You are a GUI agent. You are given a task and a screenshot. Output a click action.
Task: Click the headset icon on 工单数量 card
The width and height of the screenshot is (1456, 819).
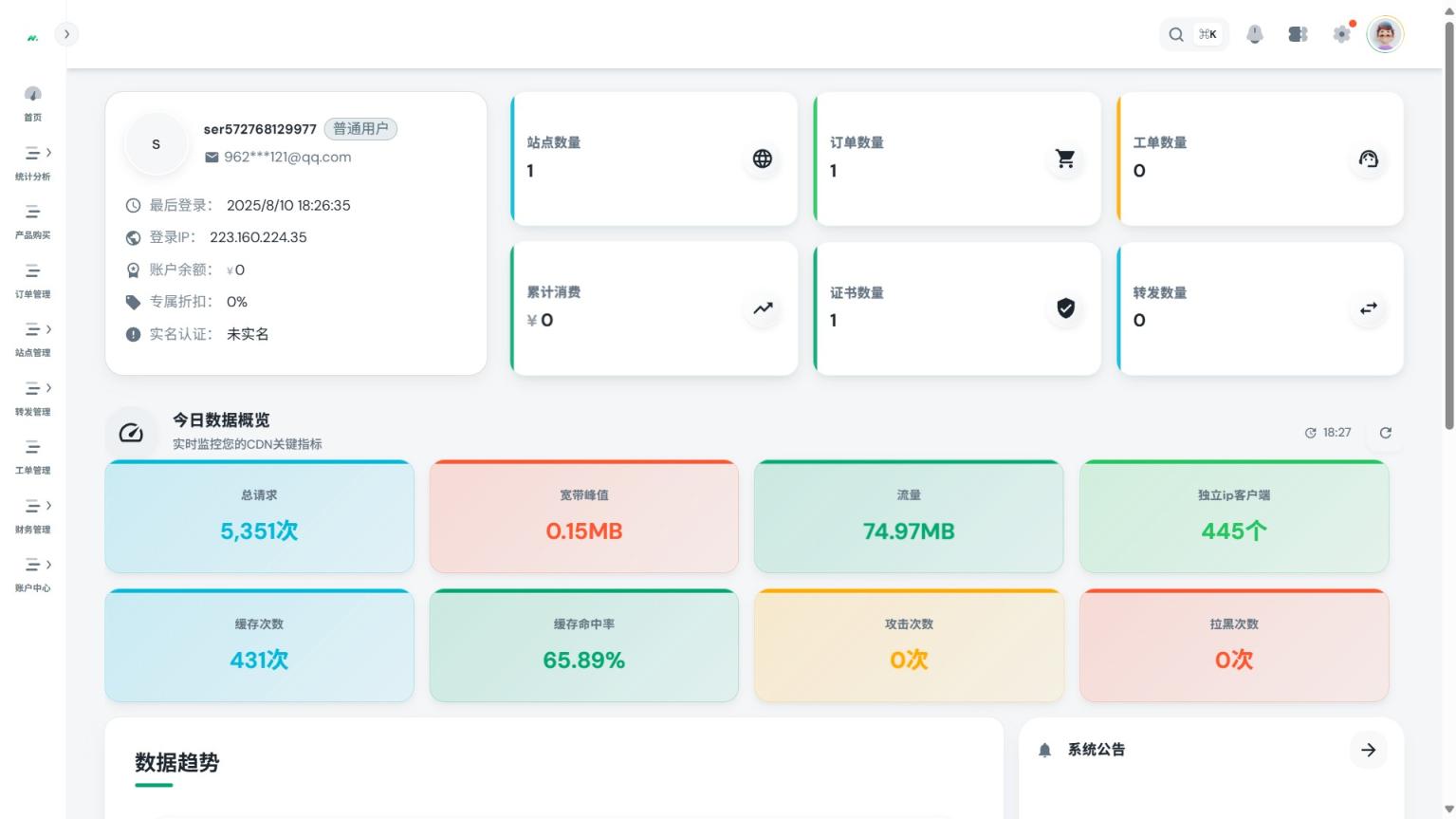(x=1368, y=159)
